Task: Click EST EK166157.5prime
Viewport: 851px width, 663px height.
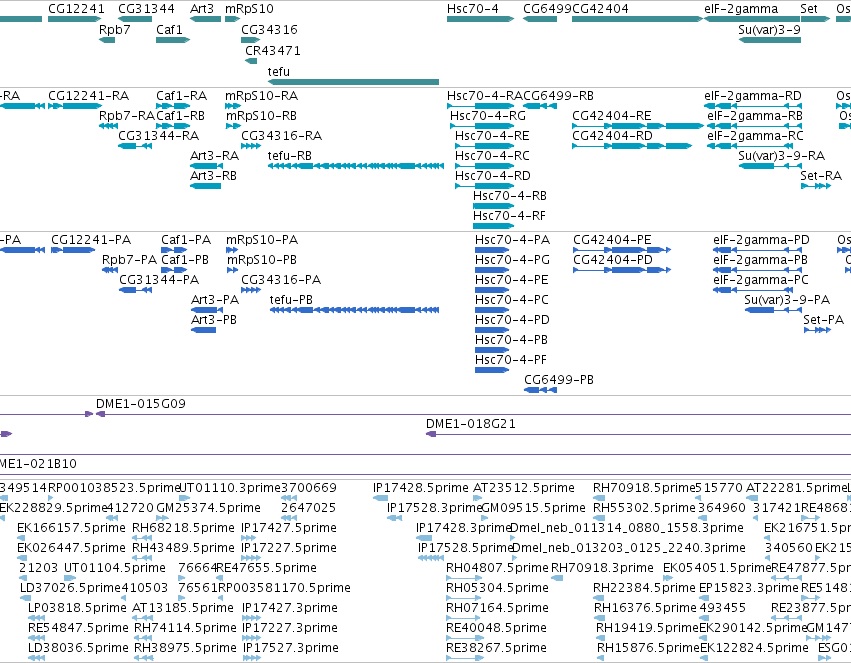Action: click(20, 538)
